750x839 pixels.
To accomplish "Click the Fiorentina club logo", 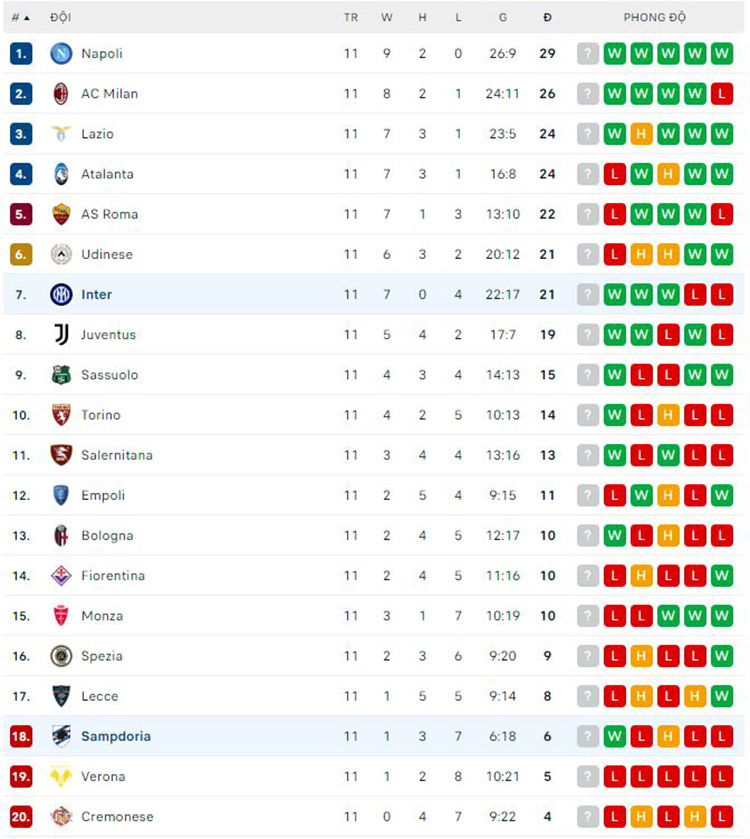I will (61, 576).
